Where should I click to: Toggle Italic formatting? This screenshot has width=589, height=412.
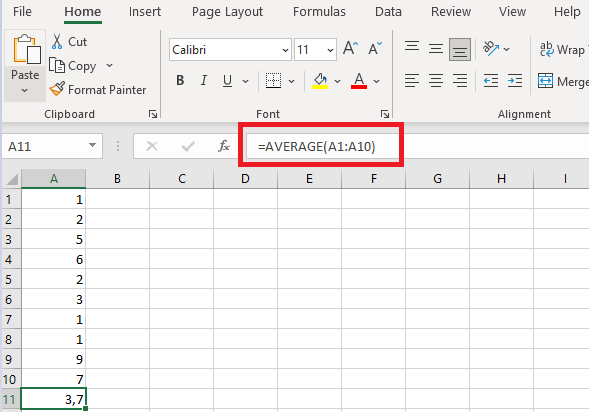click(x=204, y=80)
